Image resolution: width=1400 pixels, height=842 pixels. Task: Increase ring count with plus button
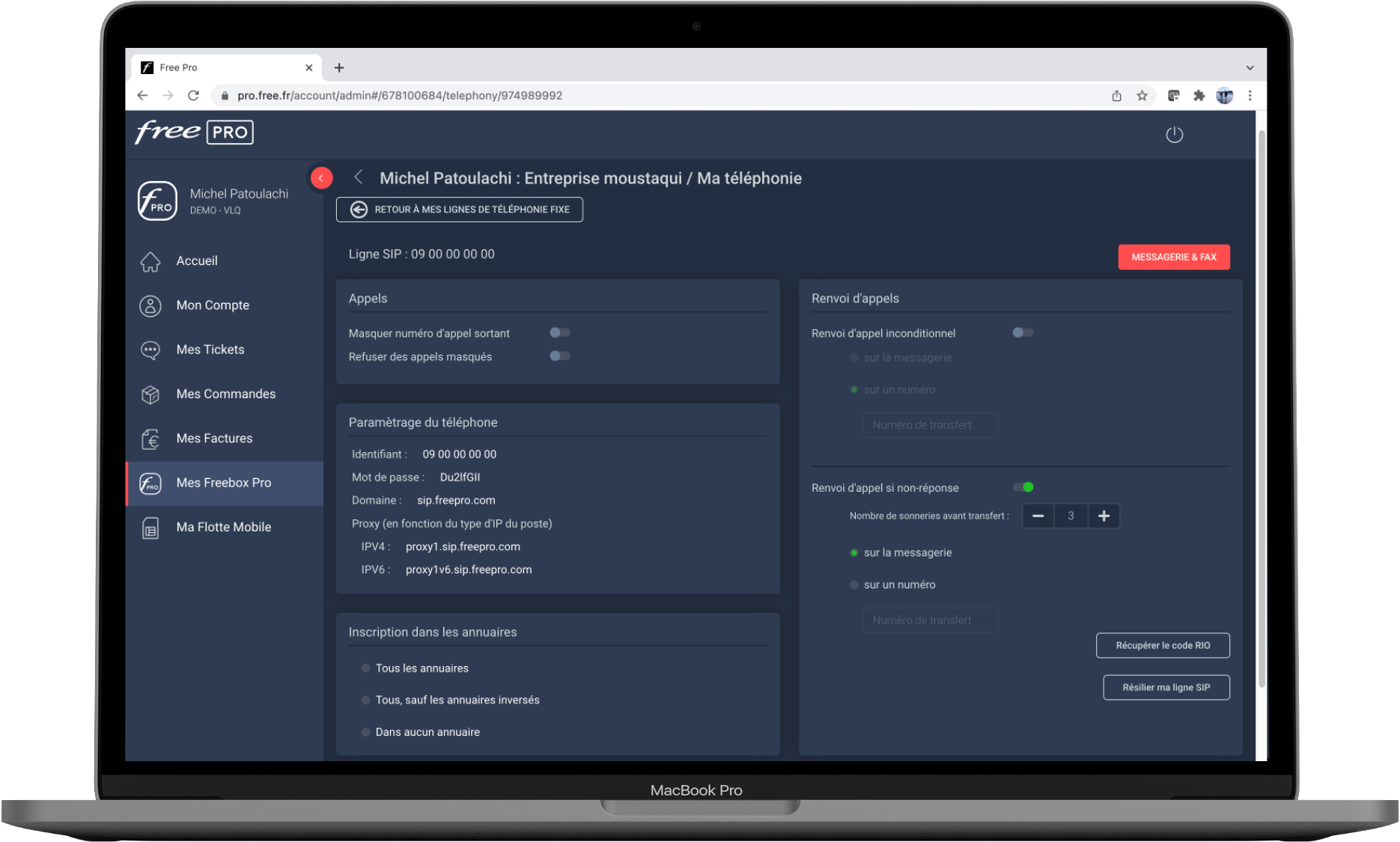tap(1104, 516)
